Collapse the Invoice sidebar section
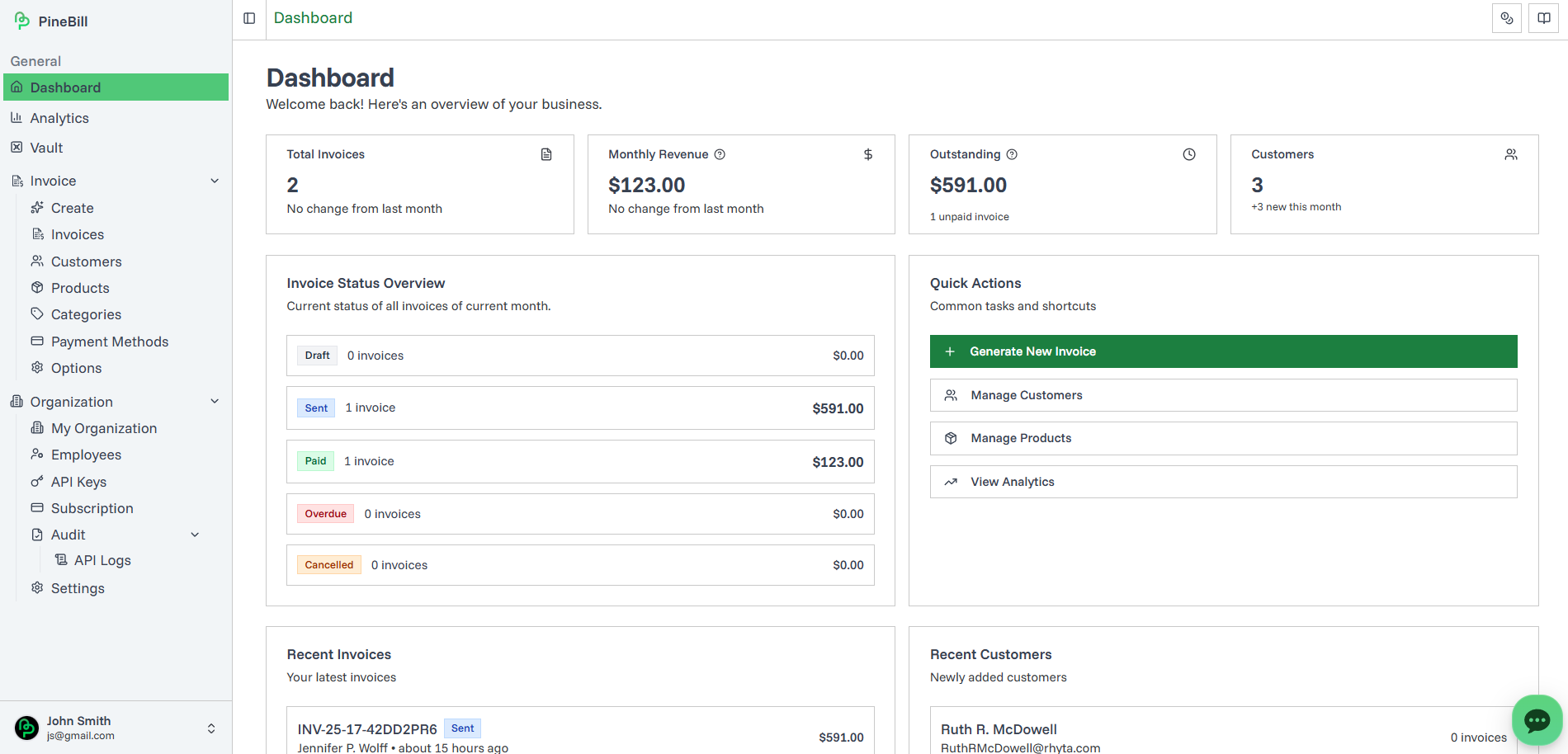This screenshot has height=754, width=1568. (215, 181)
